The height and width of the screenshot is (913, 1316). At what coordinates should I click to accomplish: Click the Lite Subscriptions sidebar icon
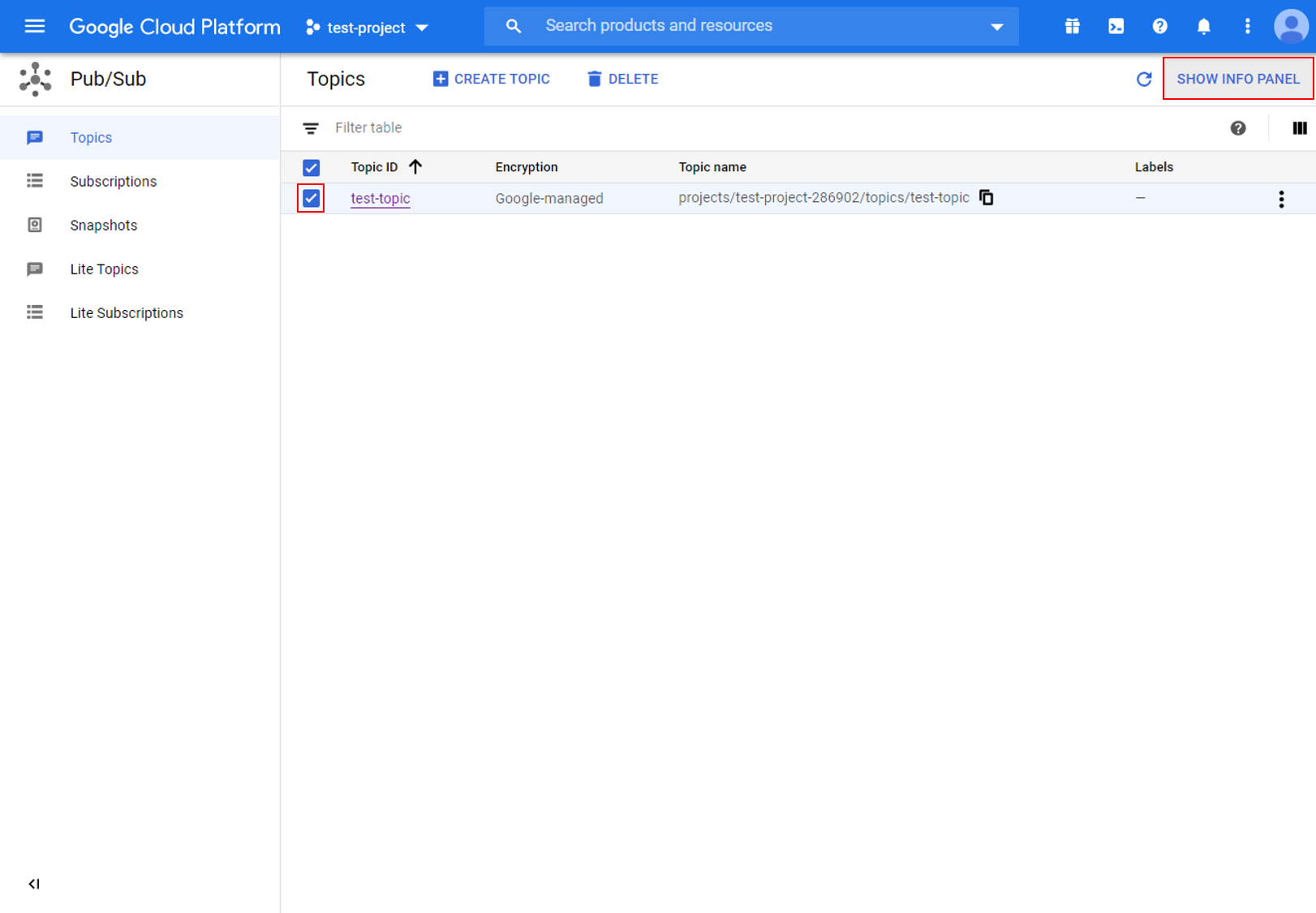tap(35, 312)
